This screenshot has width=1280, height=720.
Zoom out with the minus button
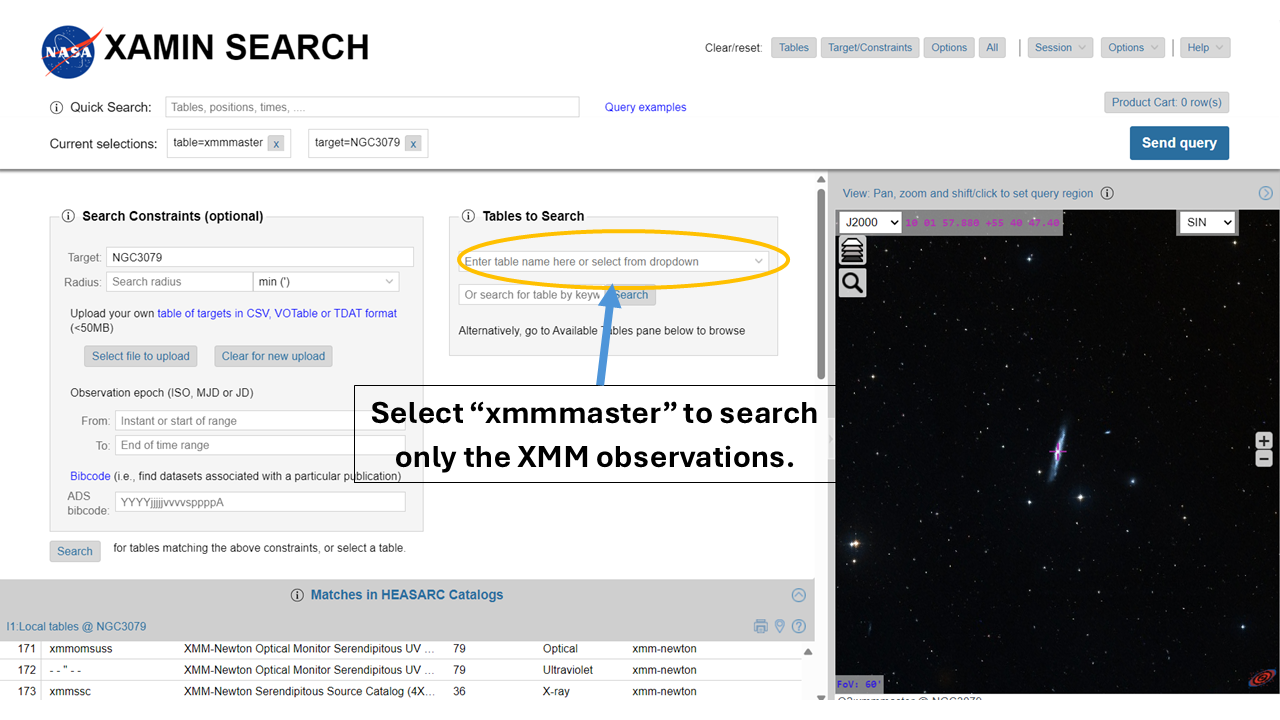click(x=1264, y=459)
